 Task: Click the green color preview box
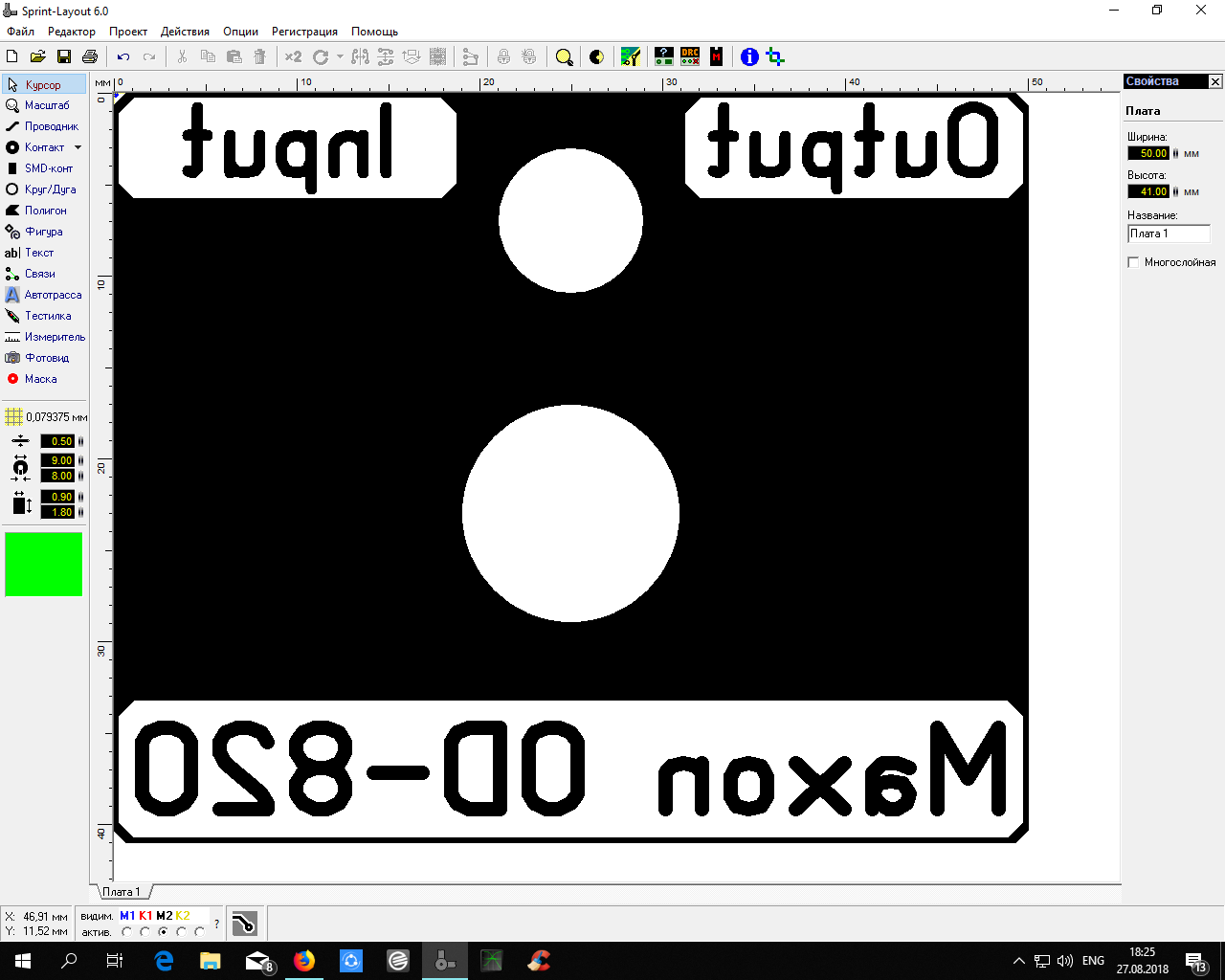(x=44, y=565)
